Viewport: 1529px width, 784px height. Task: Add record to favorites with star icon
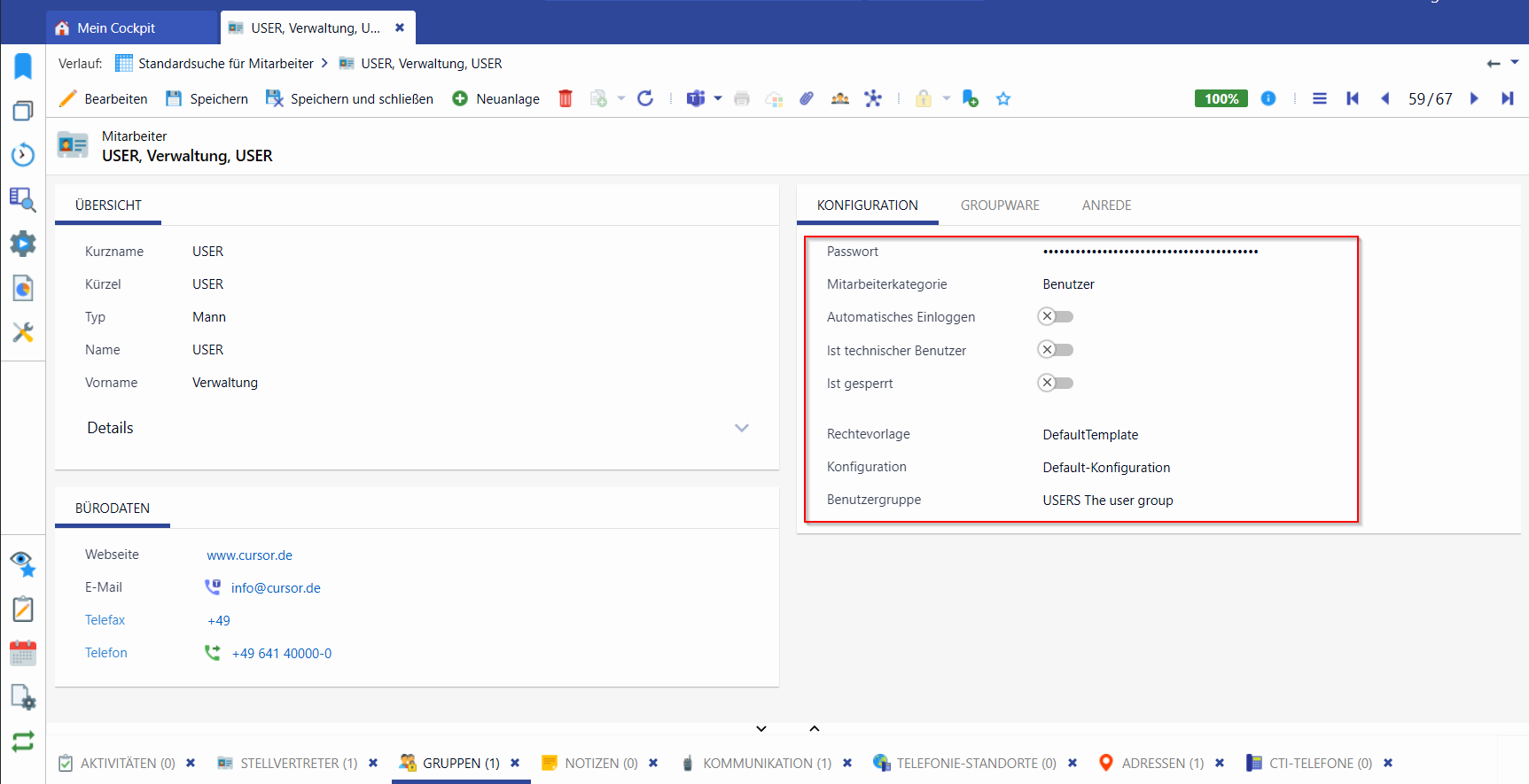(x=1003, y=98)
